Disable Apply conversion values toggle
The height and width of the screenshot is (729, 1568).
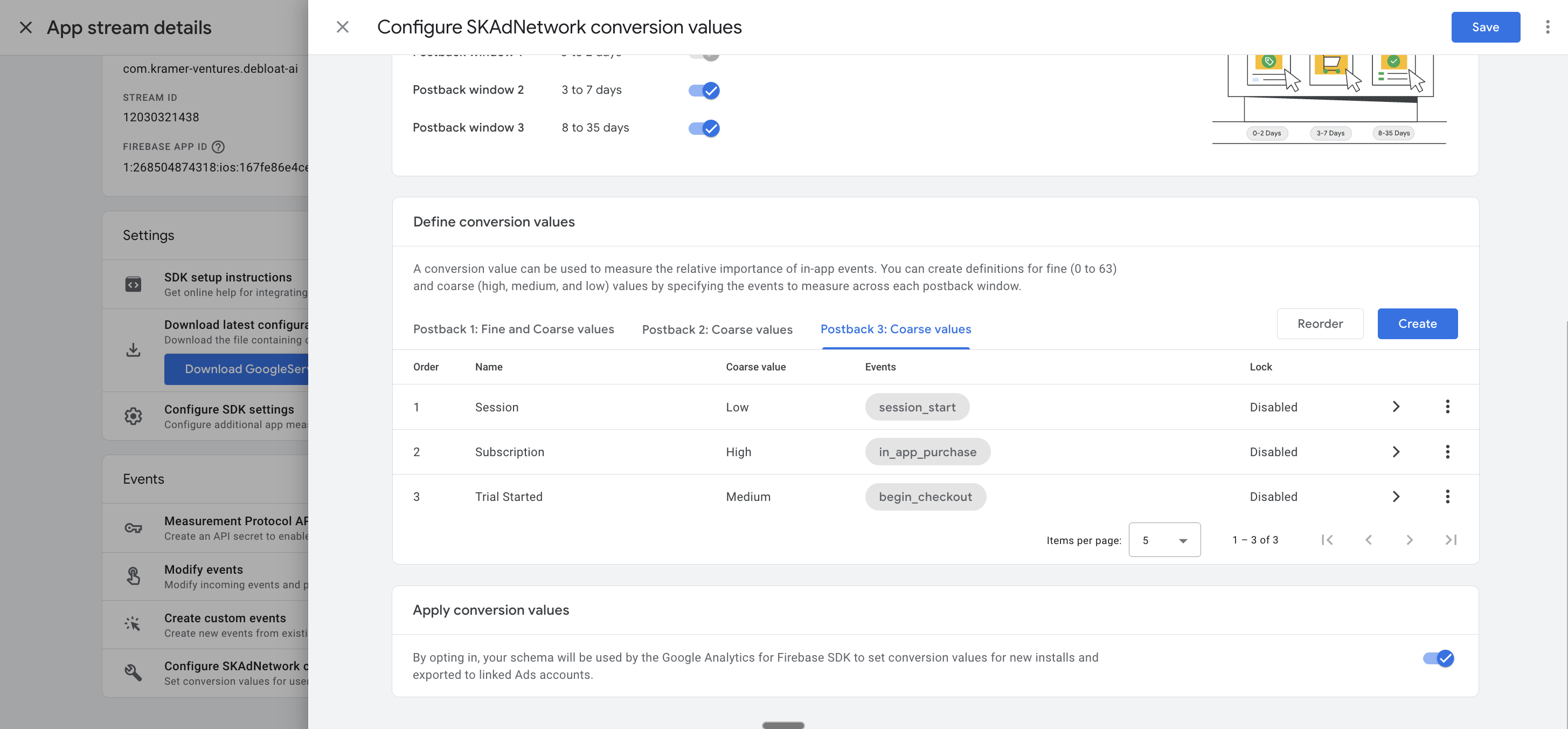(x=1438, y=658)
